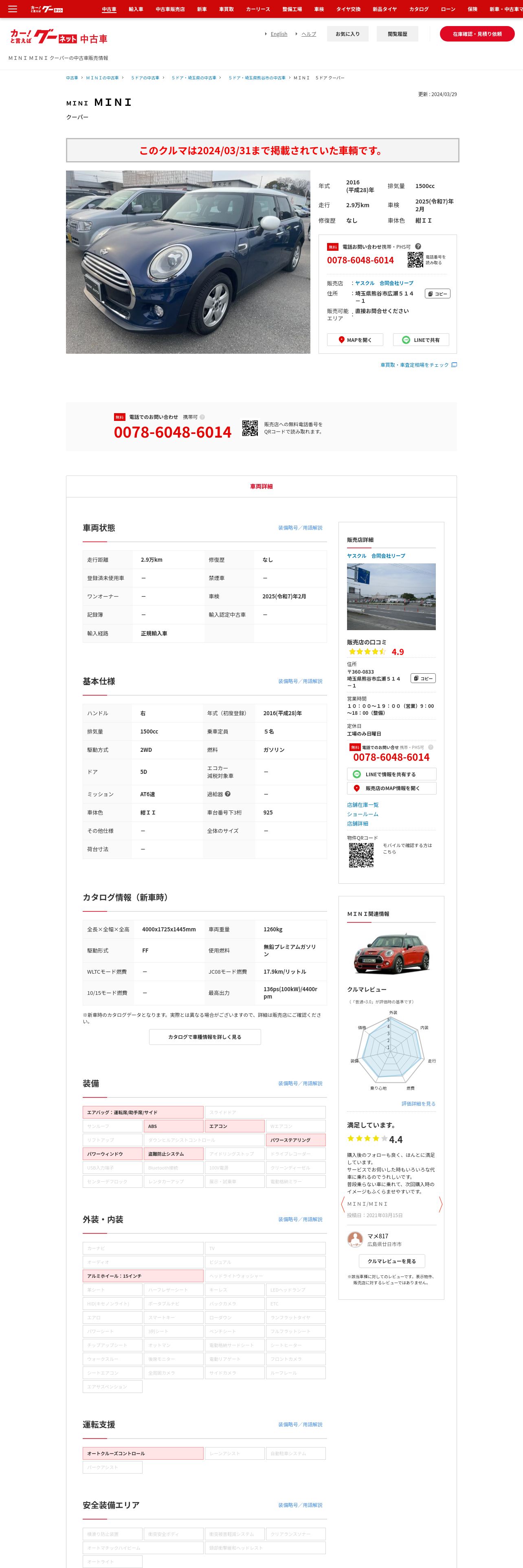Click the highlighted オートクルーズコントロール equipment cell
Screen dimensions: 523x1568
(143, 1454)
